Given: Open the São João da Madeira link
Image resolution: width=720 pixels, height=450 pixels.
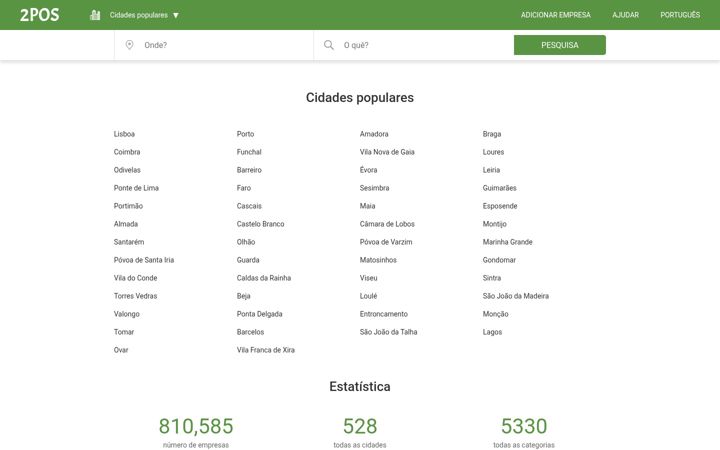Looking at the screenshot, I should [x=516, y=296].
